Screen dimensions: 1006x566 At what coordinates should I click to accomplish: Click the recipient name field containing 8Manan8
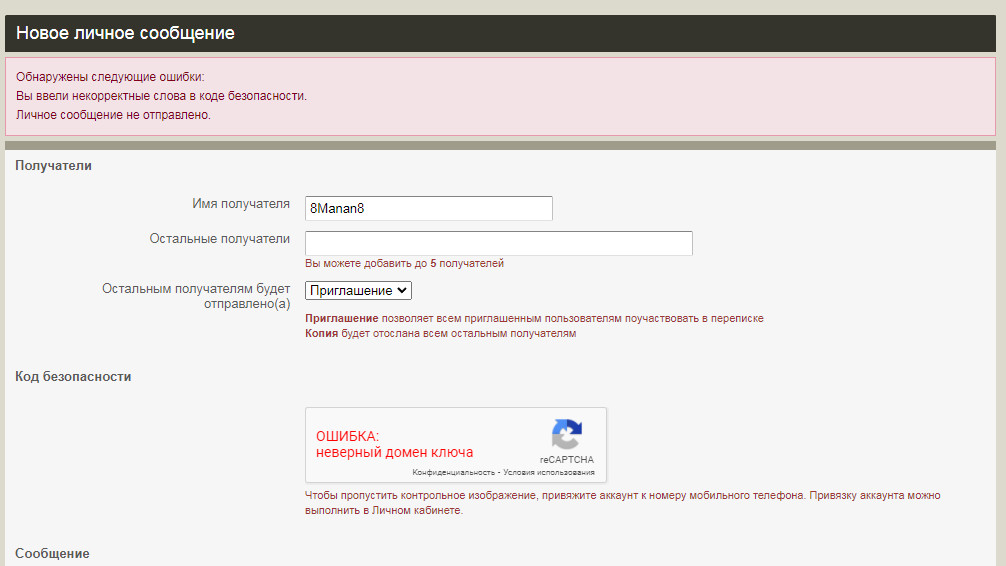[429, 209]
